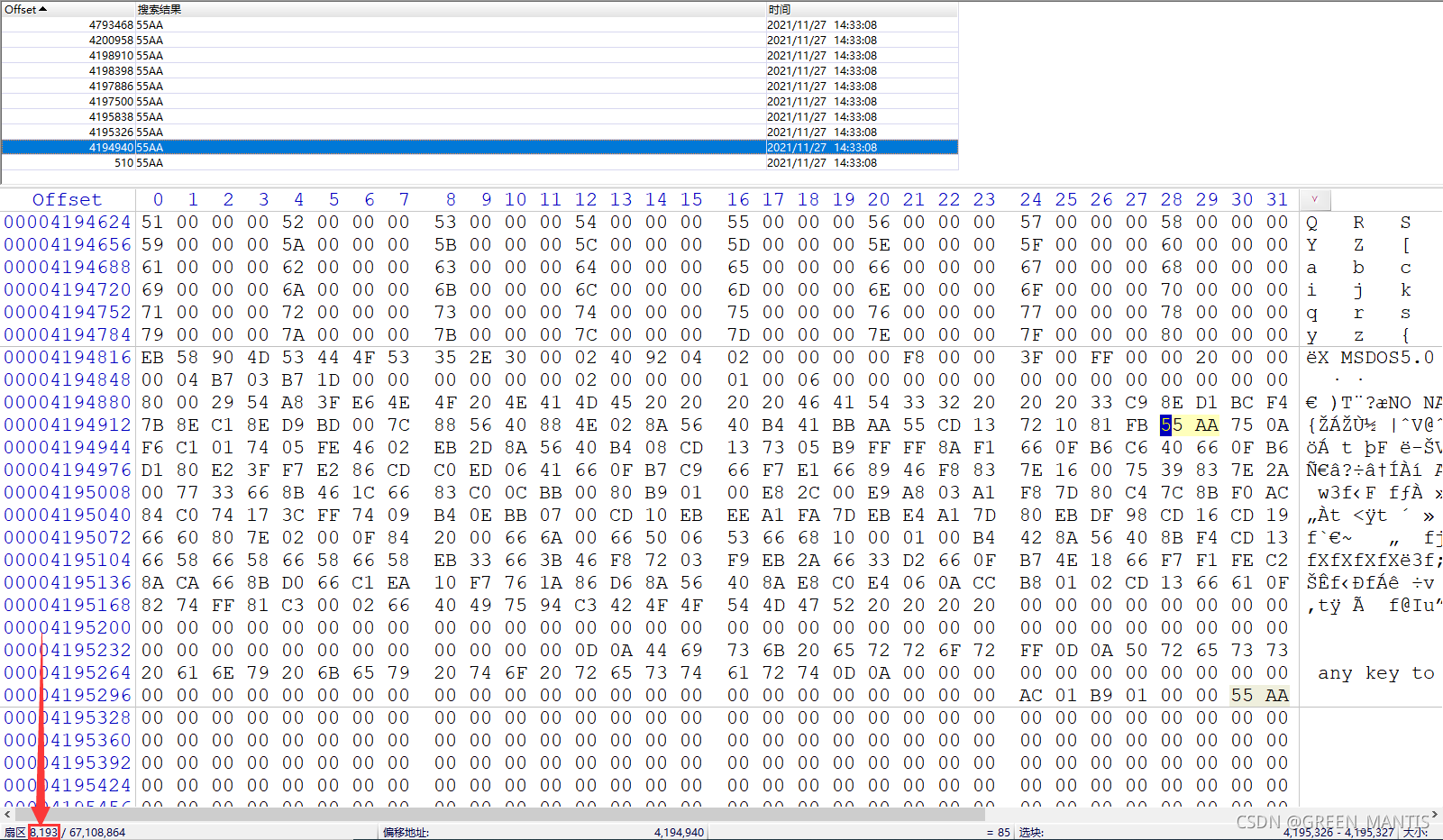Click the 55 byte at end of row 00004195296
The height and width of the screenshot is (840, 1443).
coord(1242,695)
